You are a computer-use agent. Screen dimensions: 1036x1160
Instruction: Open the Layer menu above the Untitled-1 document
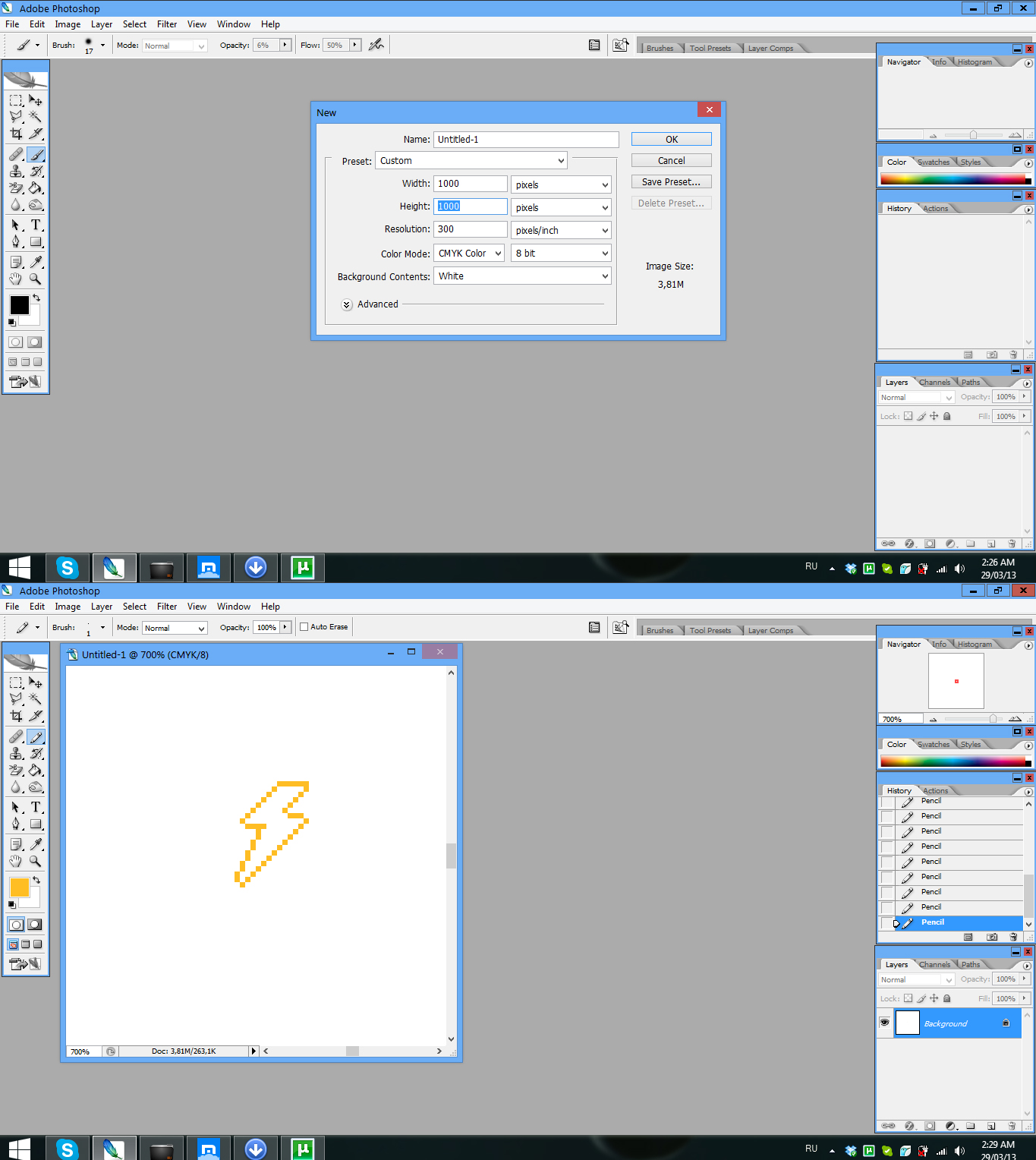click(x=102, y=607)
